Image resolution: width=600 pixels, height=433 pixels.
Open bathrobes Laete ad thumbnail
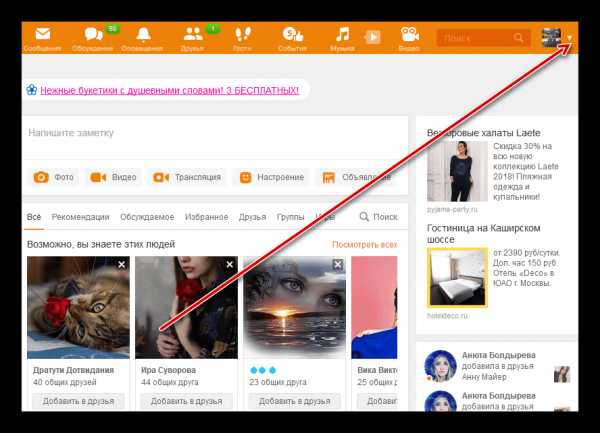pos(457,171)
